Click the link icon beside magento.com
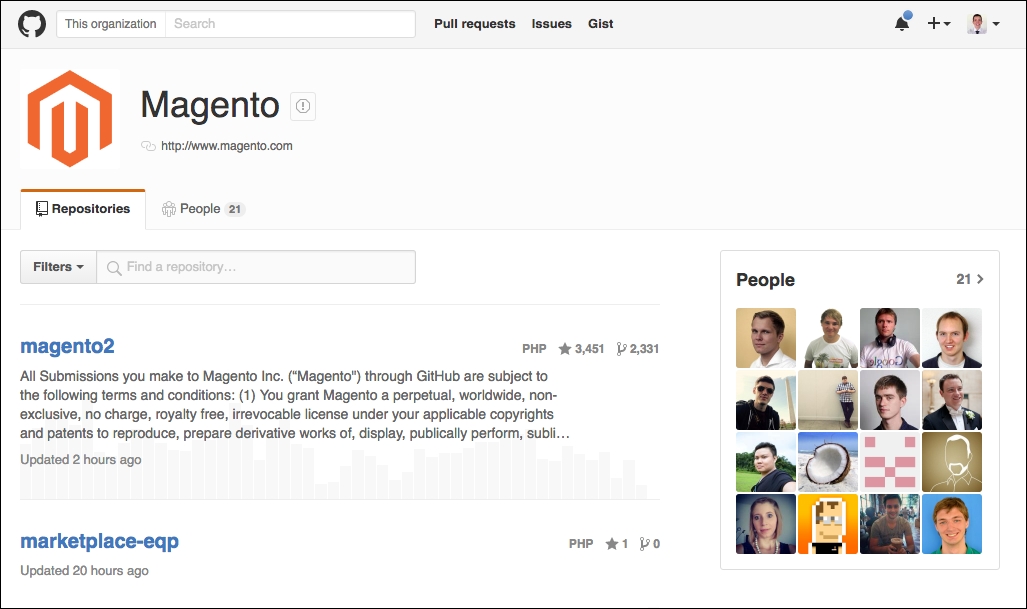The height and width of the screenshot is (609, 1027). tap(148, 146)
